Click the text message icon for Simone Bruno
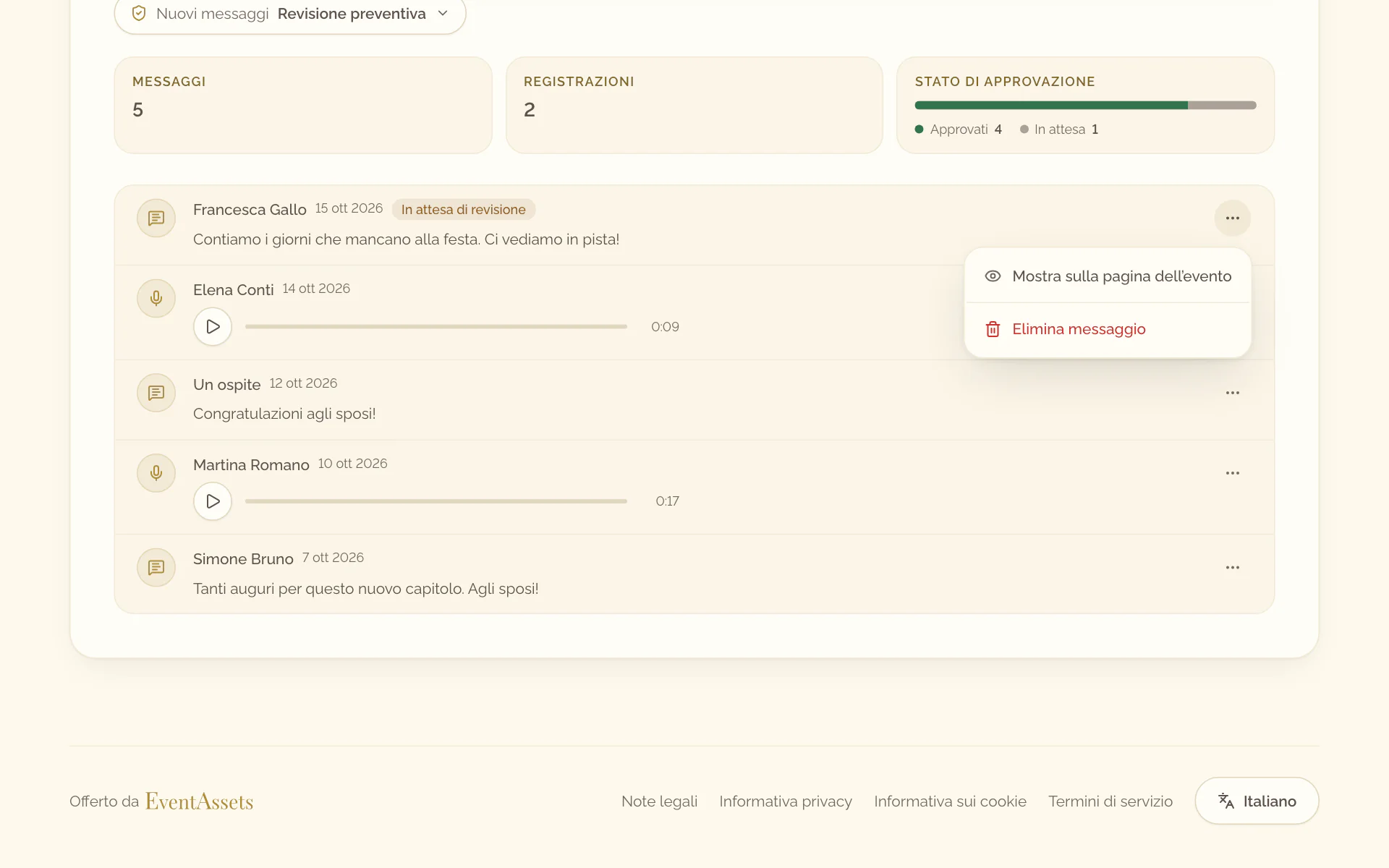1389x868 pixels. point(156,568)
